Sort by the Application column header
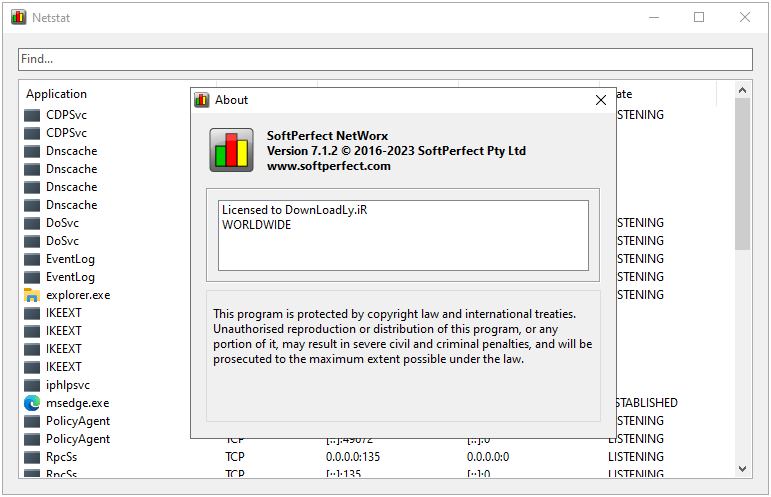771x497 pixels. coord(57,94)
